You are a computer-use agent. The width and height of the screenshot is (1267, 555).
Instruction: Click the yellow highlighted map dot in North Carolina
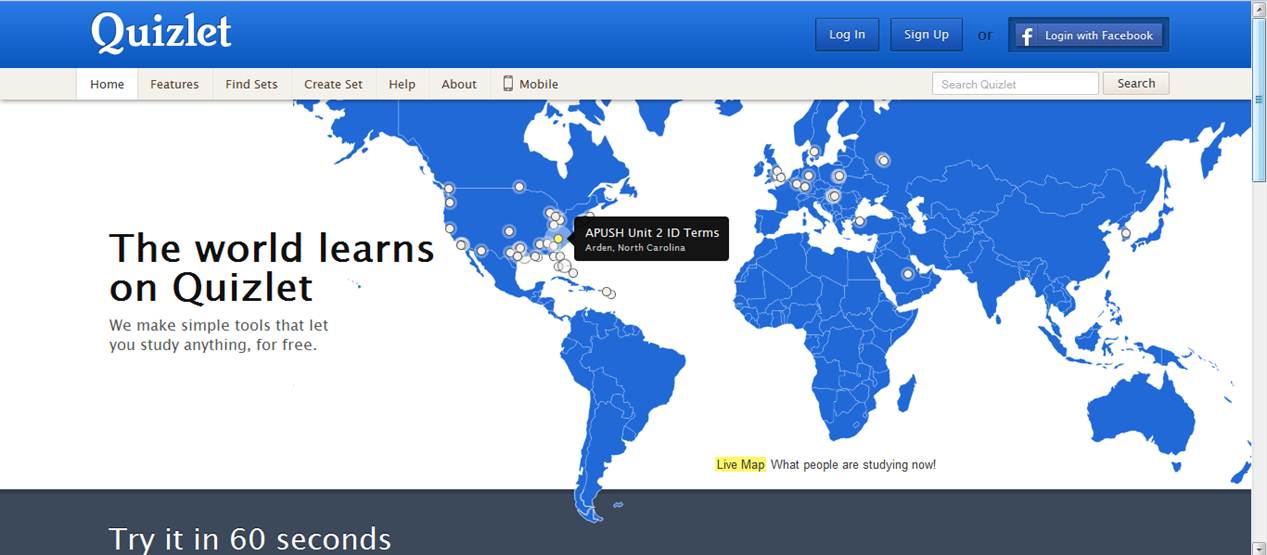tap(558, 239)
